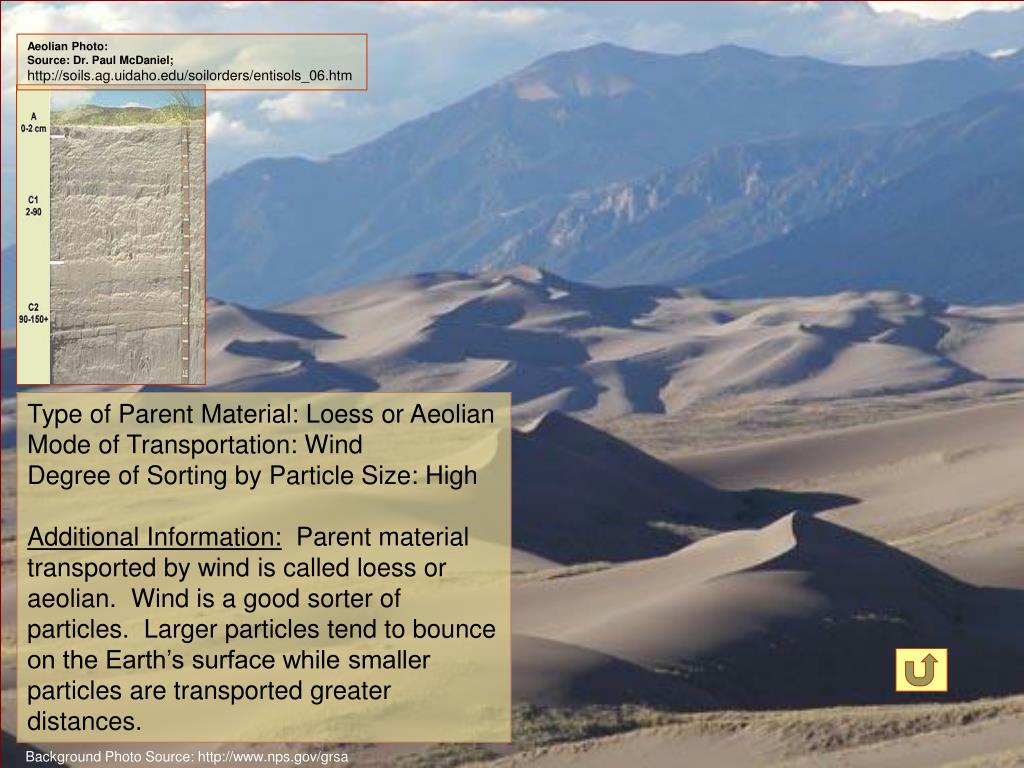Open the soils.ag.uidaho.edu entisols link
This screenshot has height=768, width=1024.
[189, 75]
